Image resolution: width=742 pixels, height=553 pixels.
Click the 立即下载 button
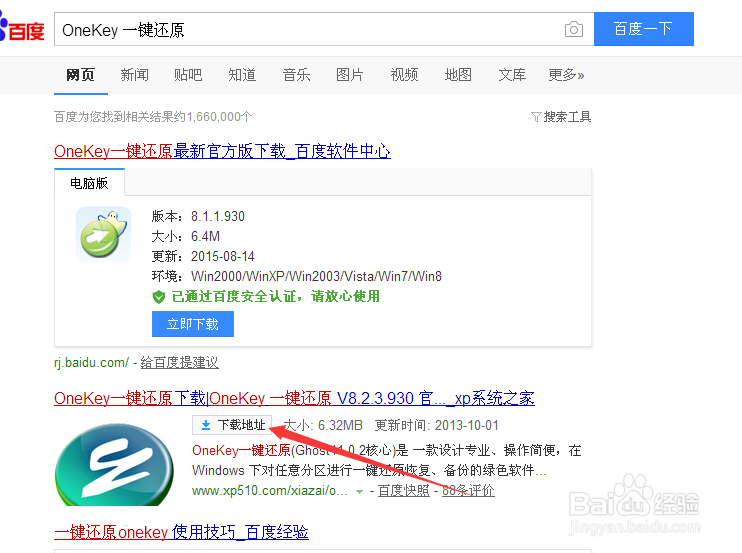click(x=193, y=324)
